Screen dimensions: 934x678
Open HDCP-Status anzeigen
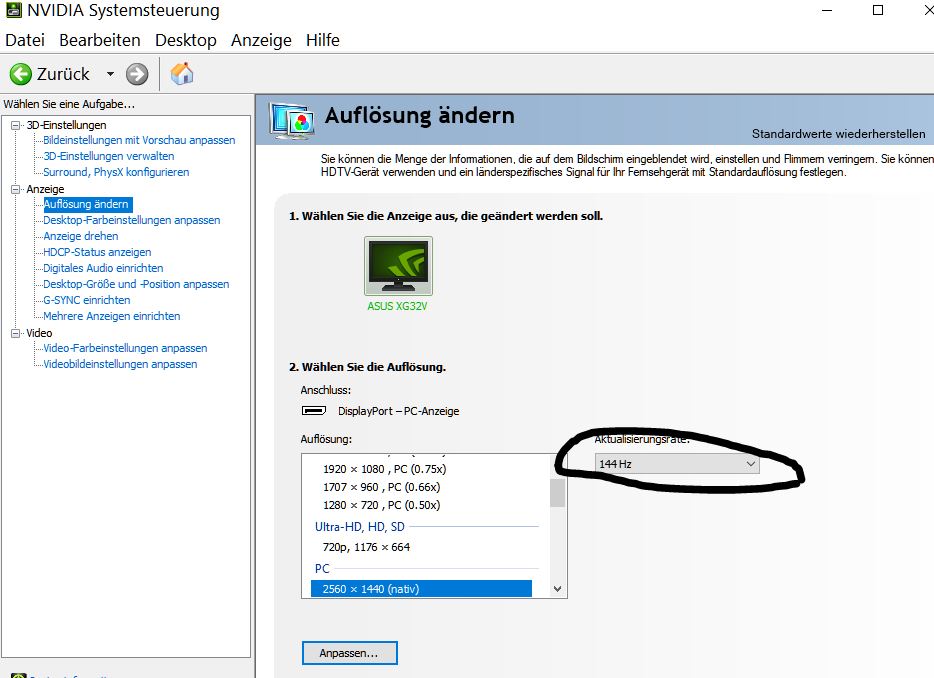click(x=97, y=252)
